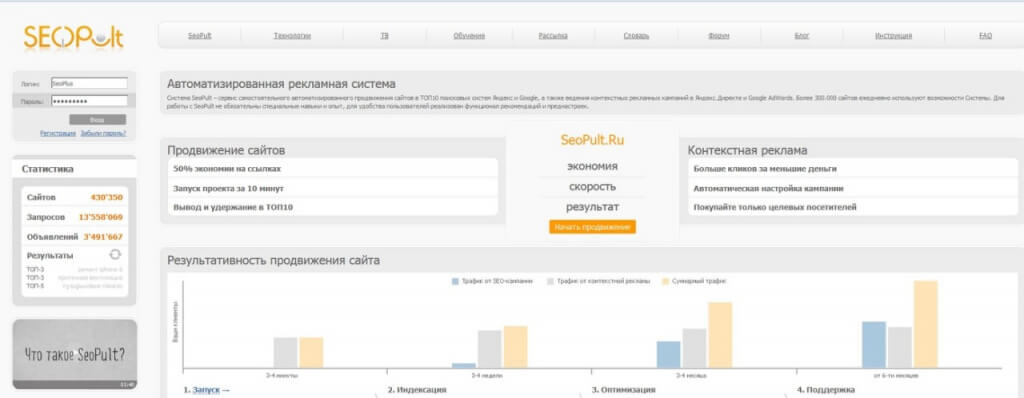Play the Что такое SeoPult? video thumbnail
Screen dimensions: 1024x398
74,354
